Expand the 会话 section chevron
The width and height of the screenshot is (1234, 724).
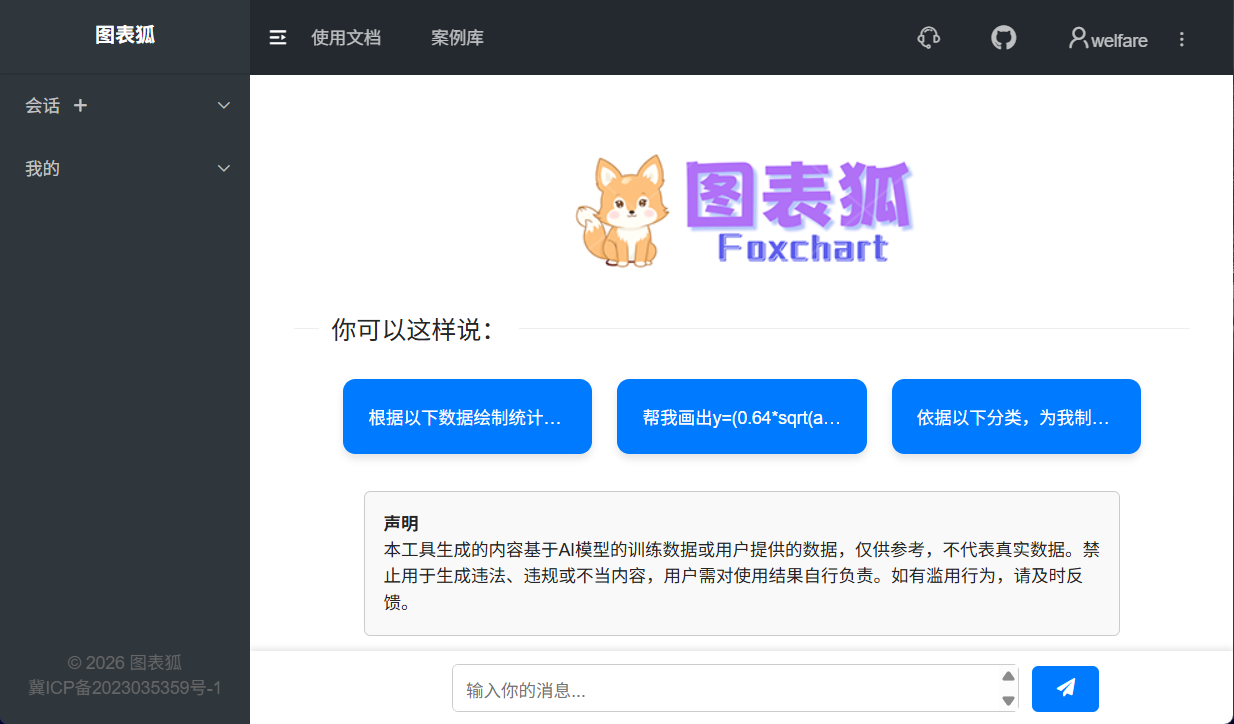pyautogui.click(x=224, y=105)
